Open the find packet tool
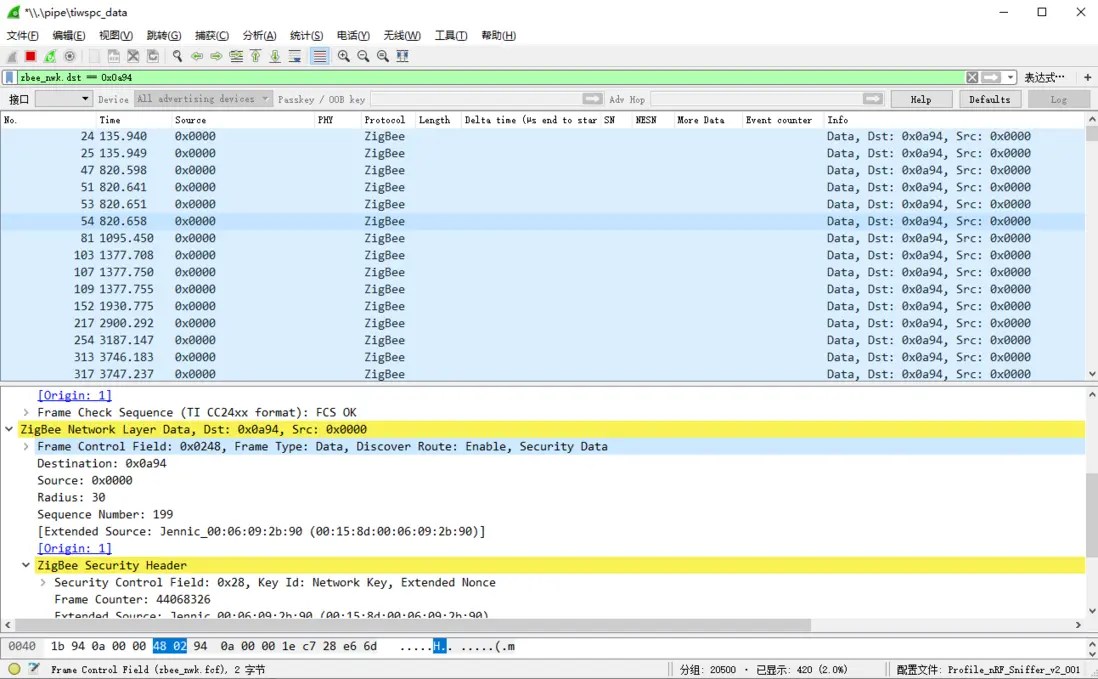 (x=176, y=56)
